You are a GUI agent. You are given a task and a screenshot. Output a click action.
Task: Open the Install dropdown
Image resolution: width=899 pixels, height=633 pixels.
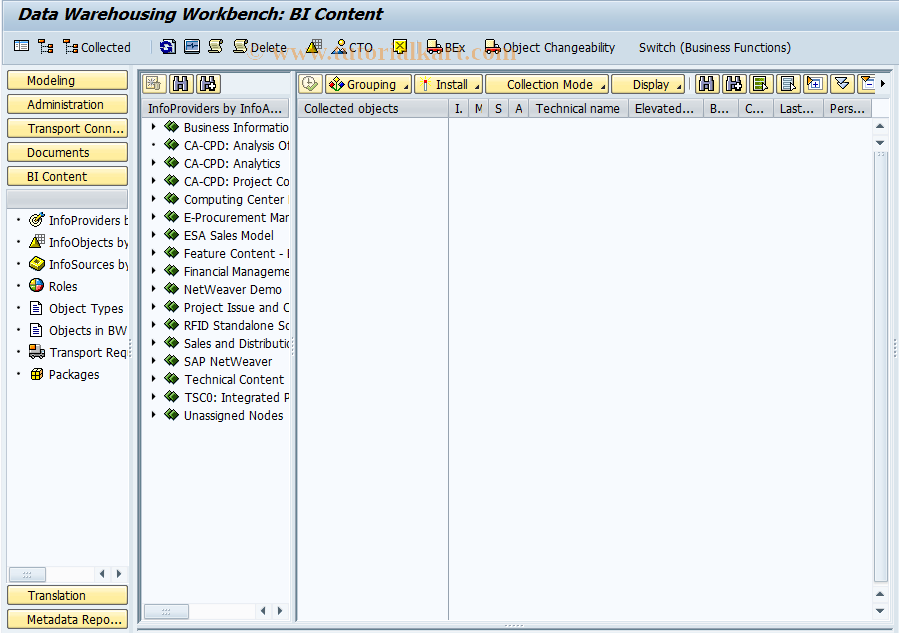[449, 84]
